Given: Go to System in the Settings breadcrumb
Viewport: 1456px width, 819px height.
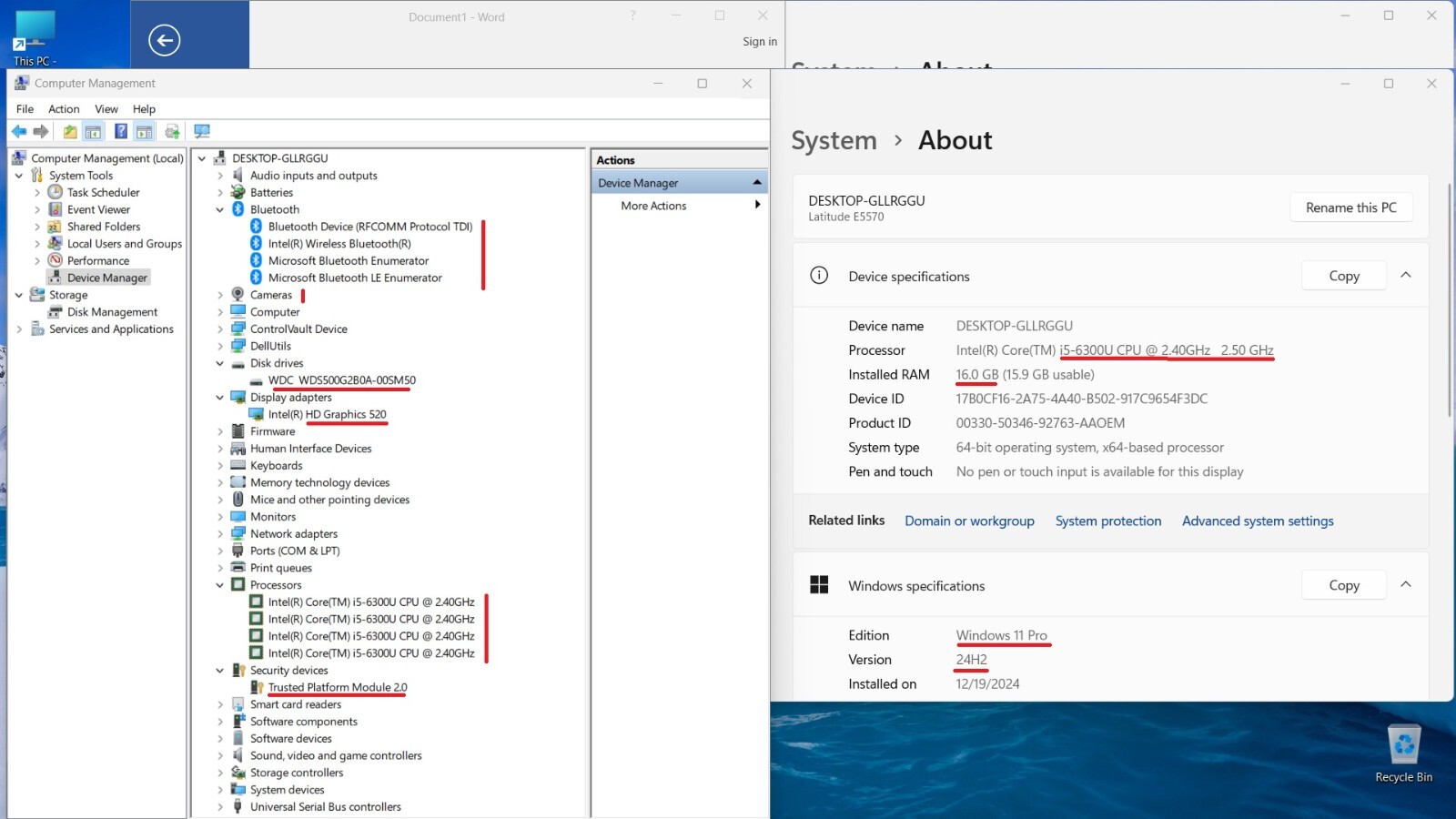Looking at the screenshot, I should point(834,140).
